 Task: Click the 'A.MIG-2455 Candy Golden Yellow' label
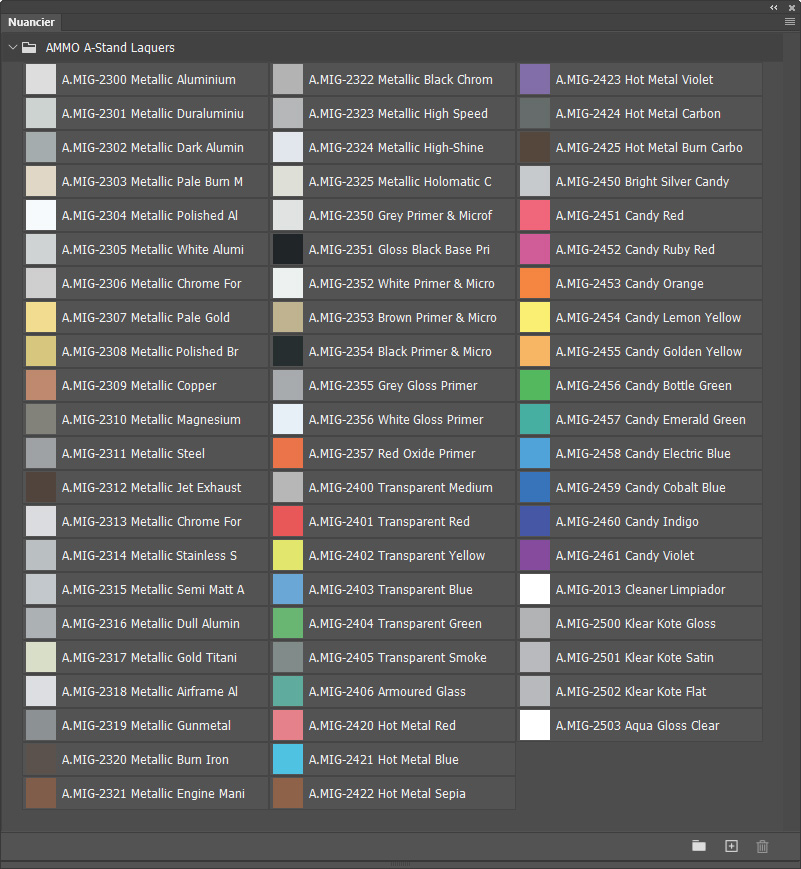click(x=649, y=351)
